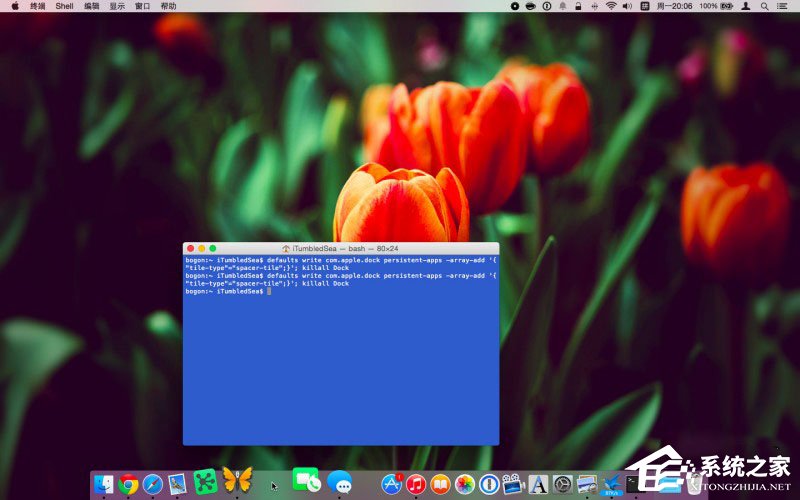The height and width of the screenshot is (500, 800).
Task: Open the volume control in menu bar
Action: [x=627, y=6]
